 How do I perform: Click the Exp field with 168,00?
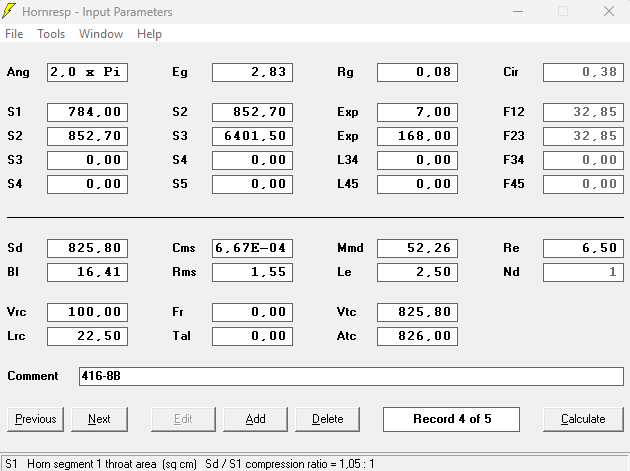pyautogui.click(x=417, y=136)
